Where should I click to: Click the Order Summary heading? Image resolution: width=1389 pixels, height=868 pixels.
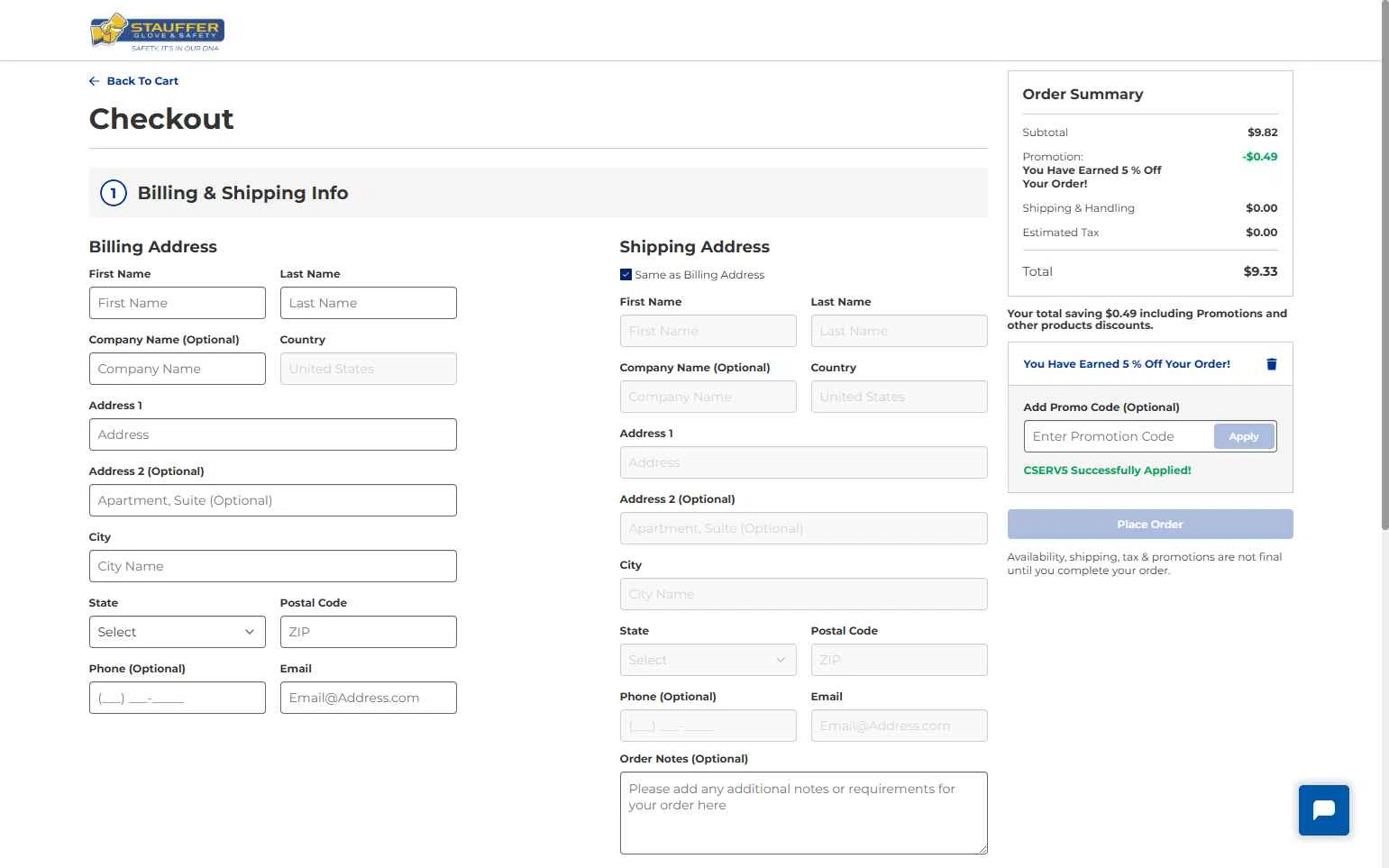coord(1083,95)
